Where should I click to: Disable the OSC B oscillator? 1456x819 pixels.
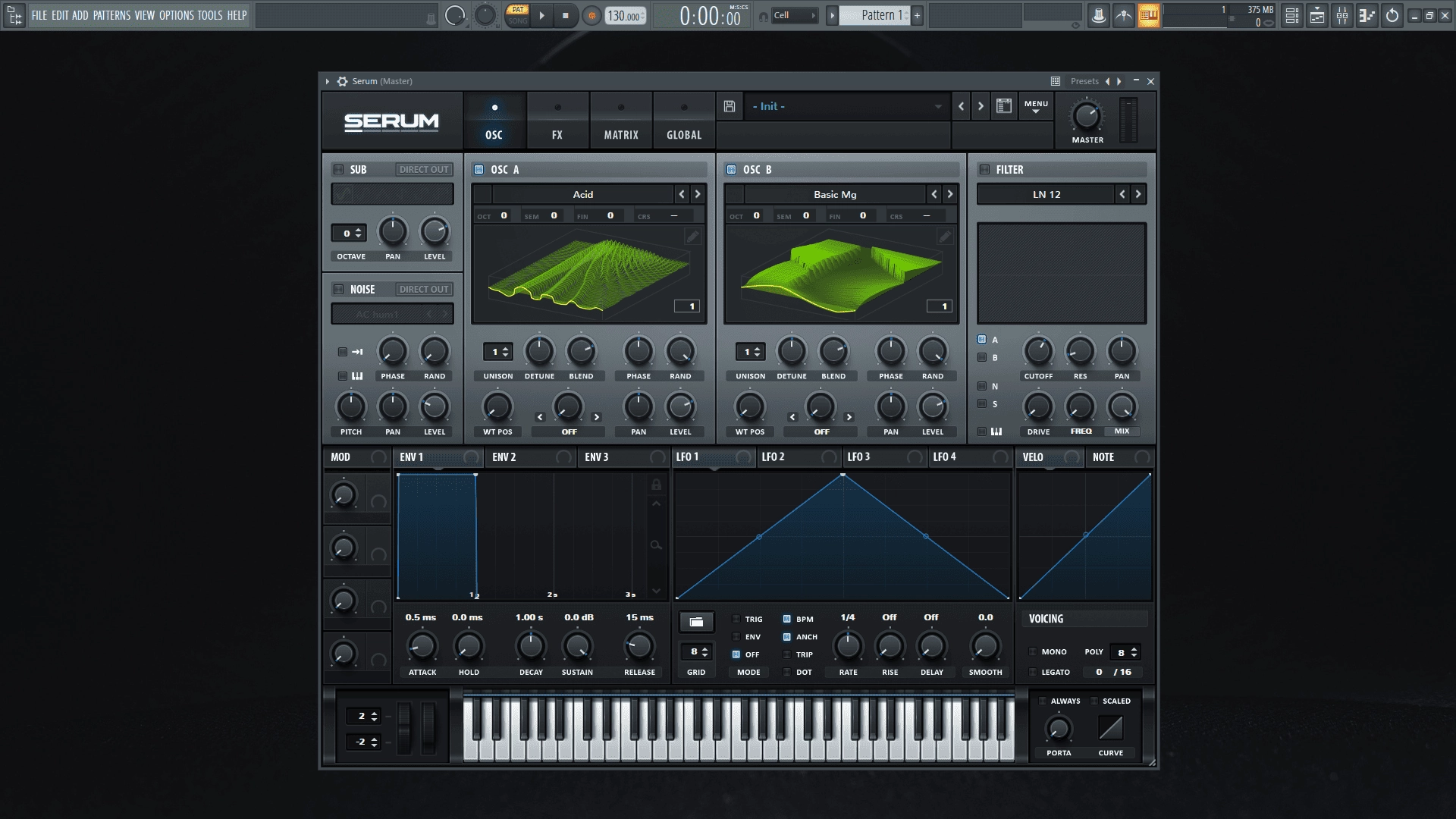[x=732, y=170]
